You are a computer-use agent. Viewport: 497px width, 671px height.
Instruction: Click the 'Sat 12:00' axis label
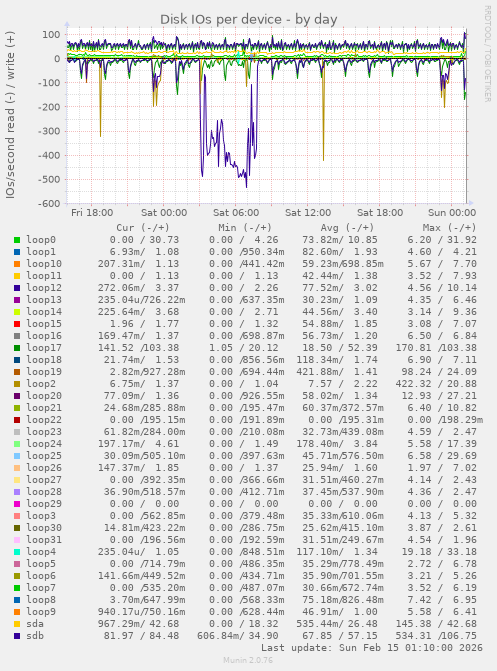click(x=308, y=213)
